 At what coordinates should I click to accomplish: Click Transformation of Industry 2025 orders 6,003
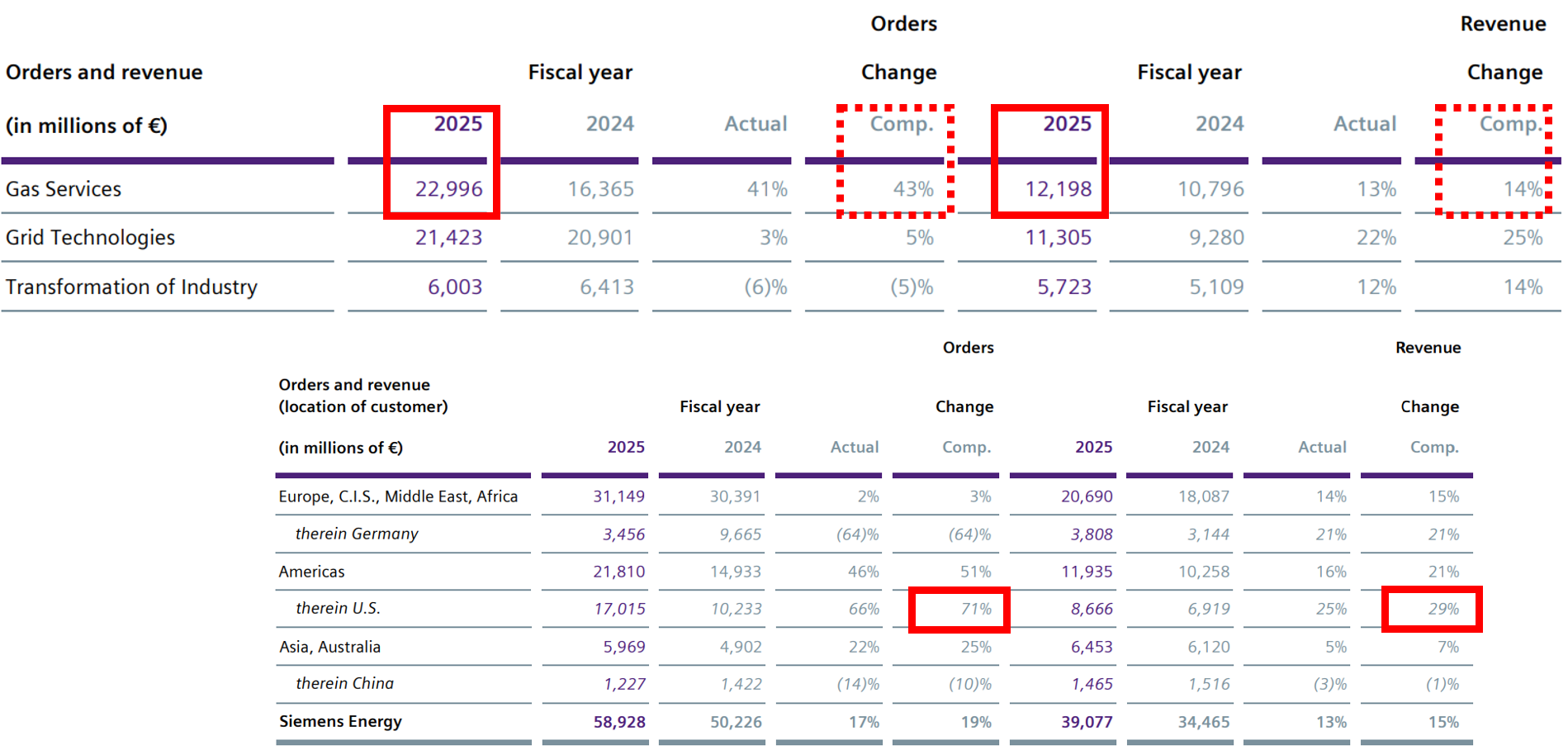pyautogui.click(x=454, y=287)
